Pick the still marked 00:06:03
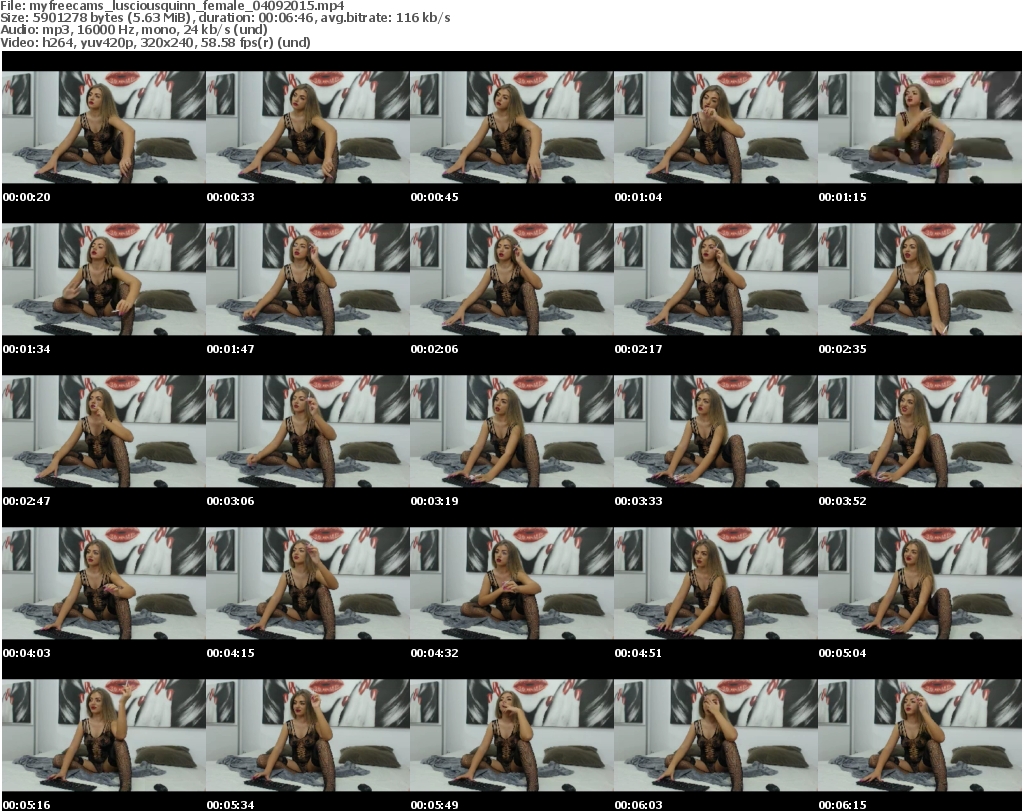Viewport: 1024px width, 811px height. [716, 736]
